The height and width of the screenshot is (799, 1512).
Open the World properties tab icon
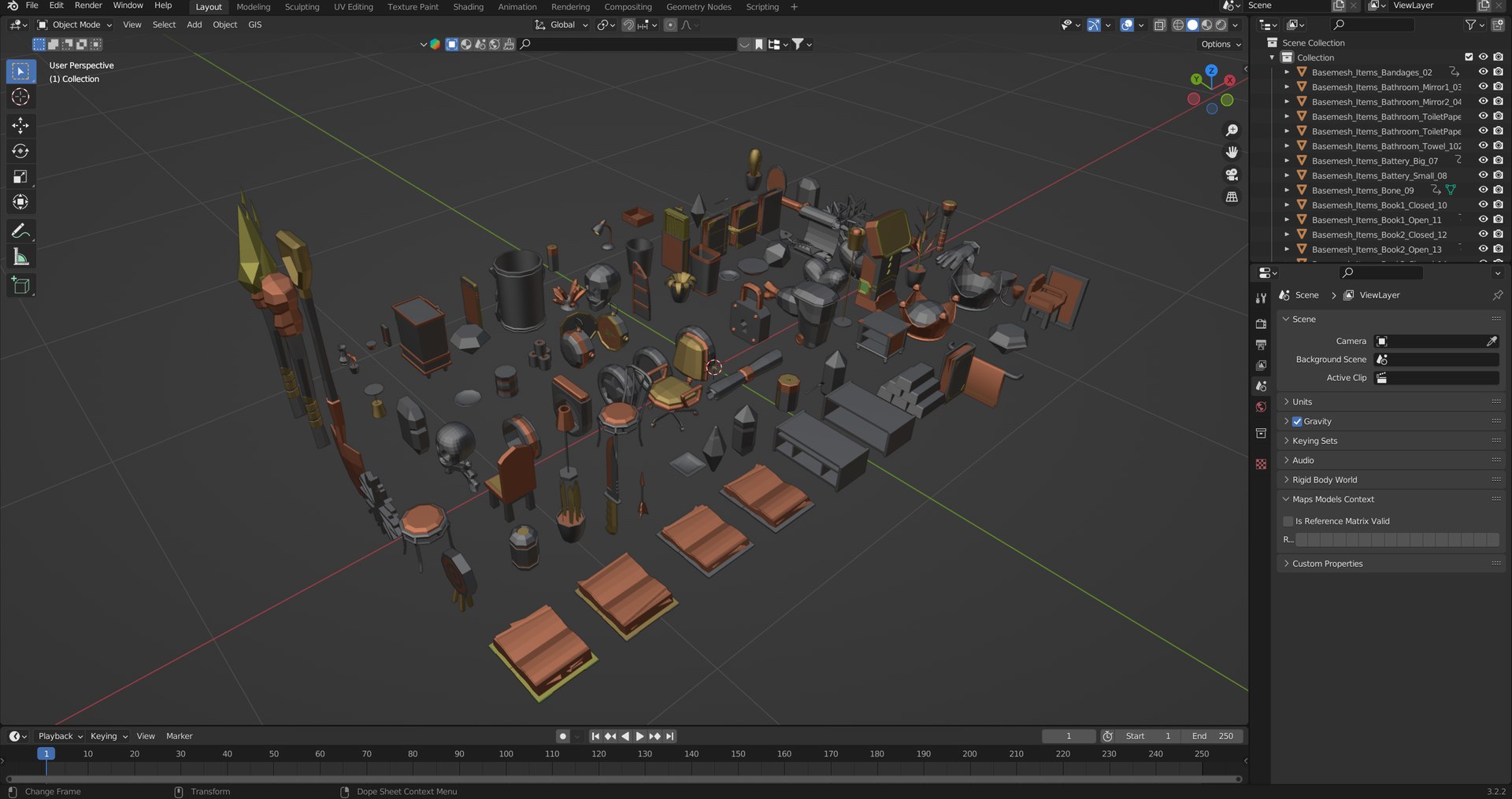[x=1261, y=407]
